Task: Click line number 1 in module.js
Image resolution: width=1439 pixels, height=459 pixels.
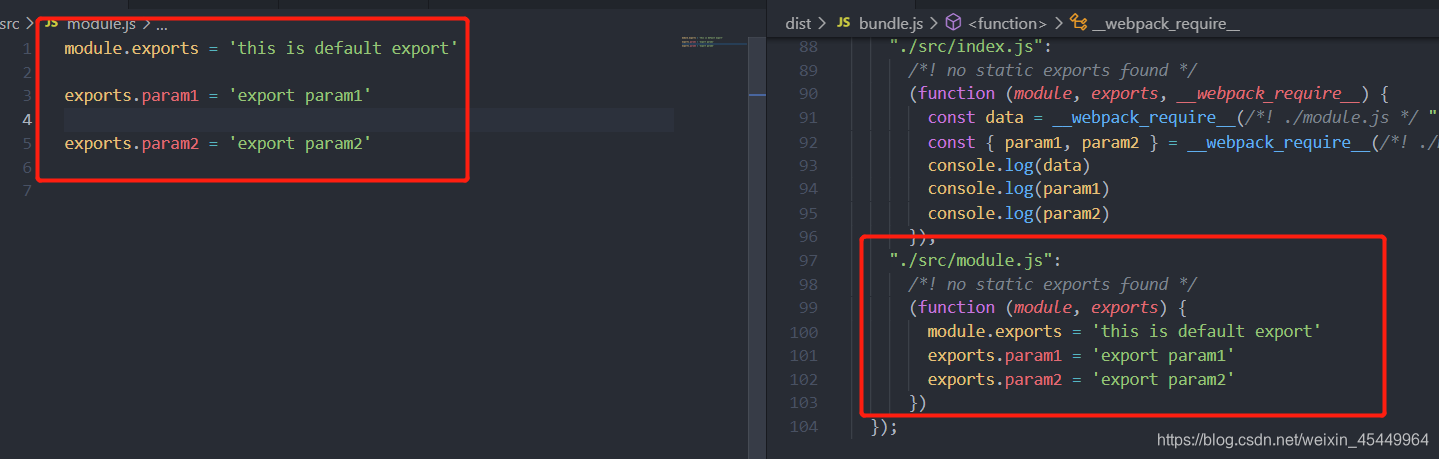Action: 26,48
